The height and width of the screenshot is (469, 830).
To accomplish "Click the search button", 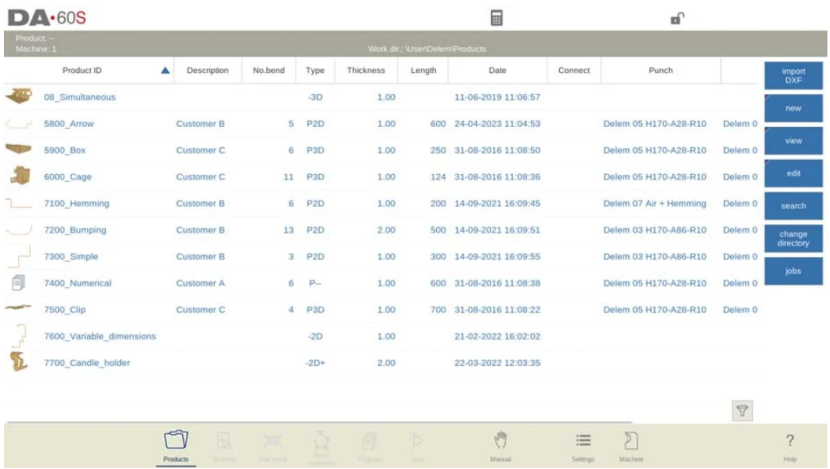I will (793, 206).
